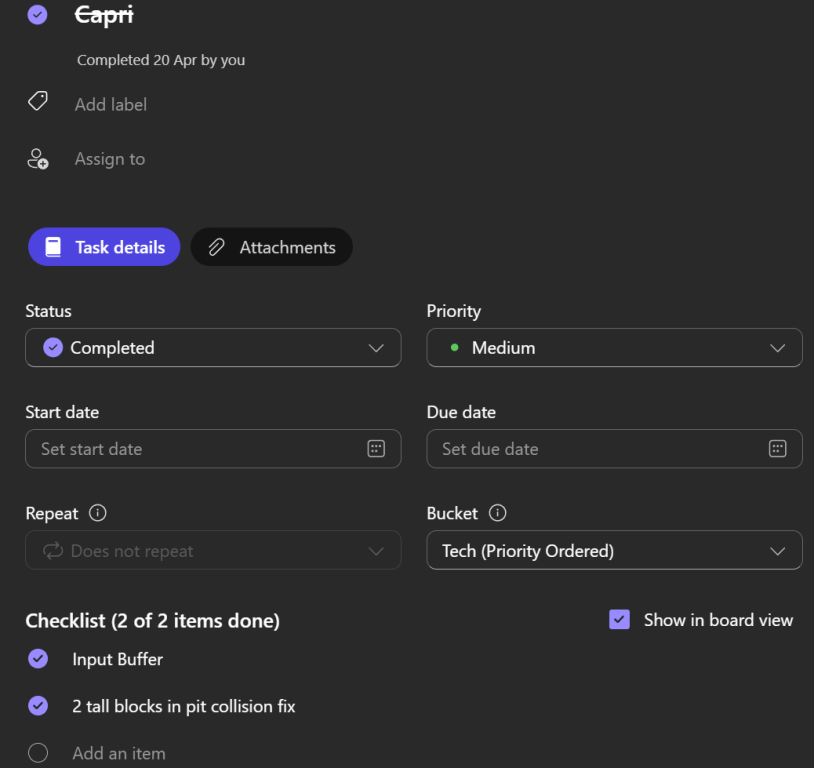Open the Bucket dropdown Tech (Priority Ordered)
This screenshot has height=768, width=814.
[x=614, y=550]
